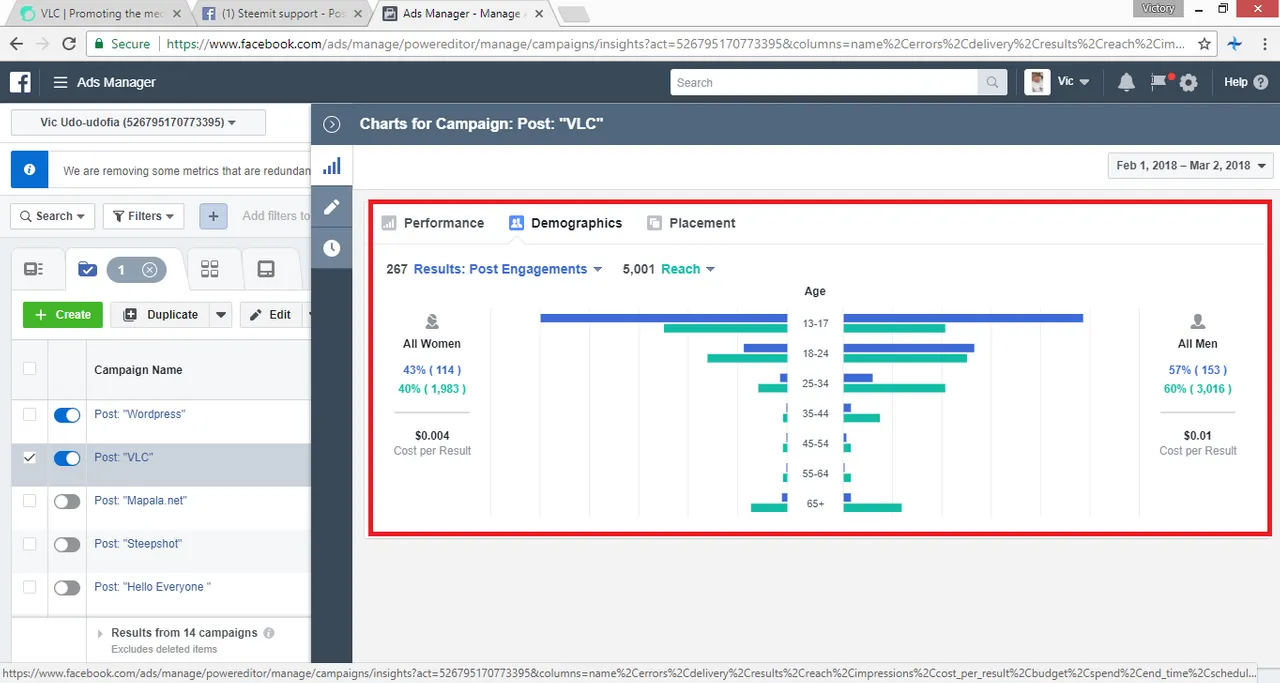Viewport: 1280px width, 683px height.
Task: Open the Ads Manager hamburger menu
Action: (x=61, y=82)
